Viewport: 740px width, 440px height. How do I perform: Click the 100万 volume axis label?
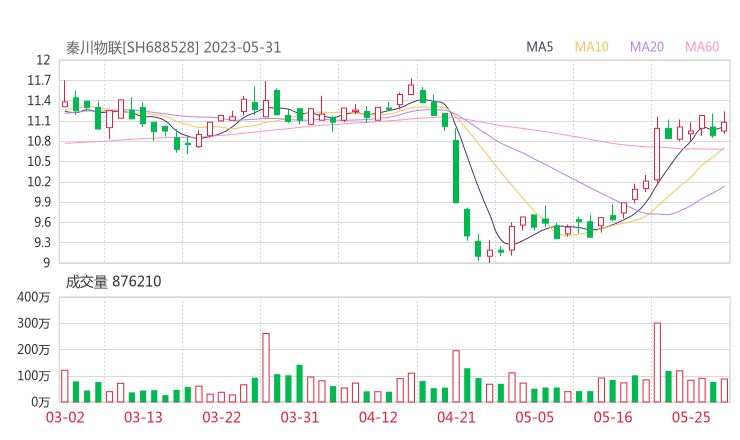[34, 376]
